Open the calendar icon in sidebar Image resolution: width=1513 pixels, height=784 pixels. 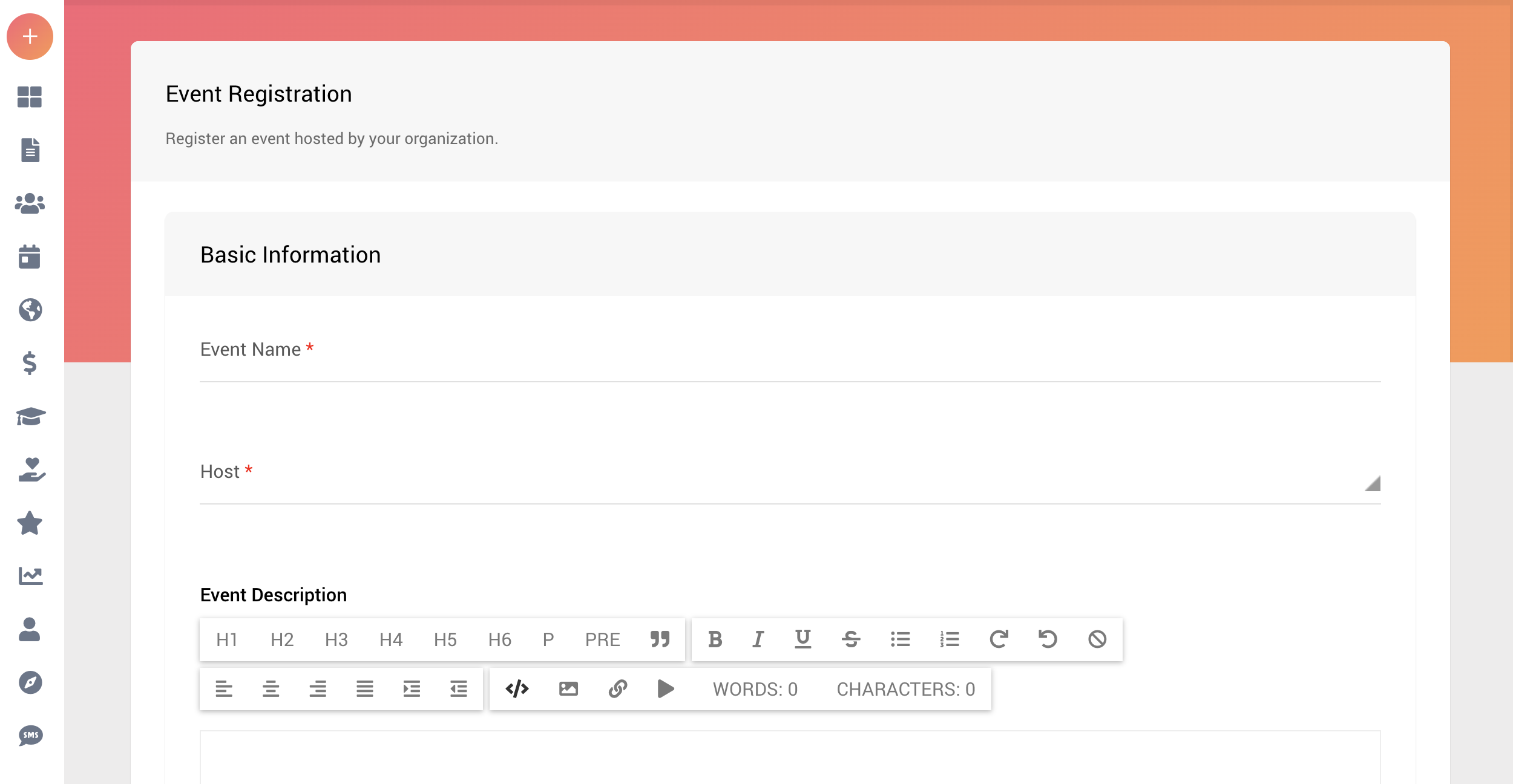click(x=30, y=256)
